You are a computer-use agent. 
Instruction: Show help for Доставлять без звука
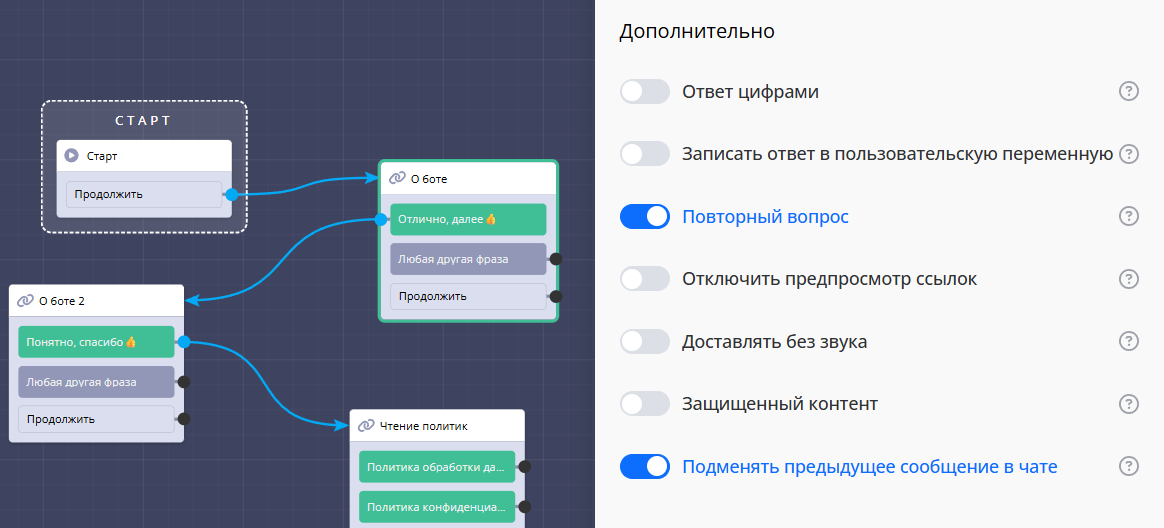[x=1128, y=342]
